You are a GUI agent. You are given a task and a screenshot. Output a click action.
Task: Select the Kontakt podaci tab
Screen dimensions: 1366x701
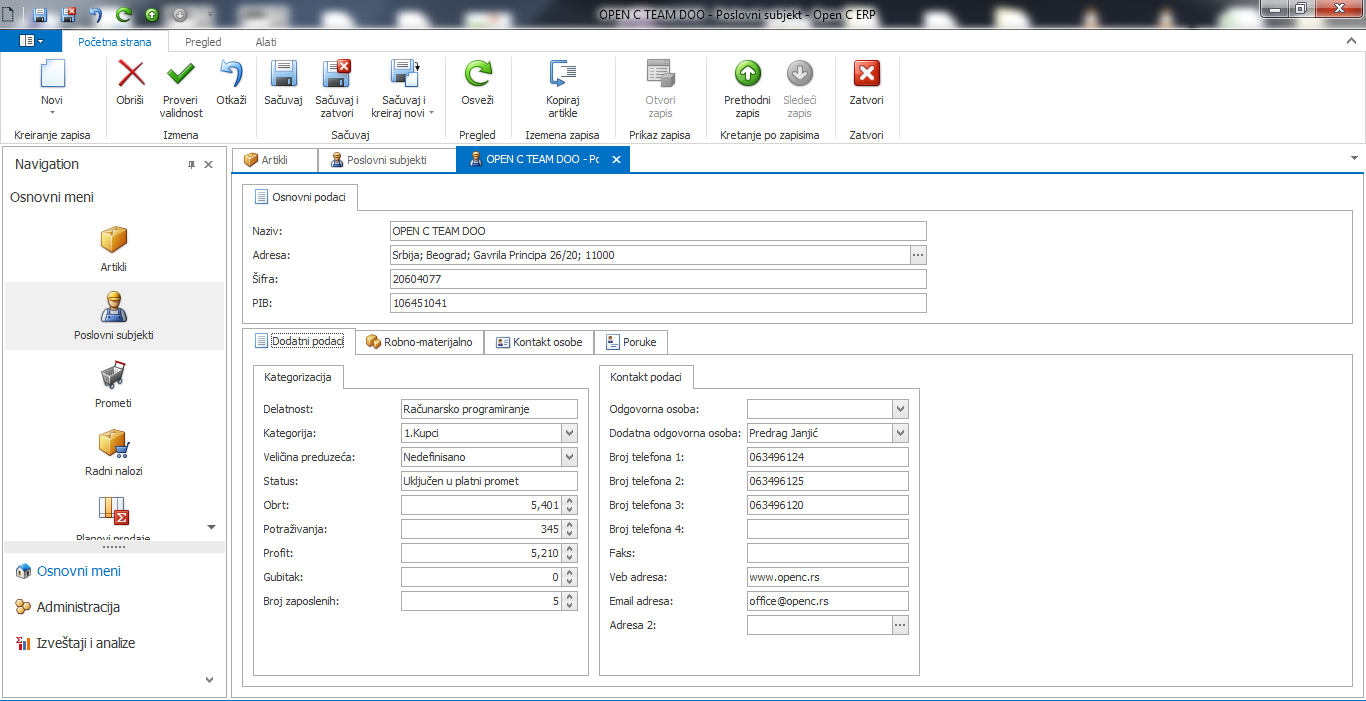pyautogui.click(x=646, y=377)
